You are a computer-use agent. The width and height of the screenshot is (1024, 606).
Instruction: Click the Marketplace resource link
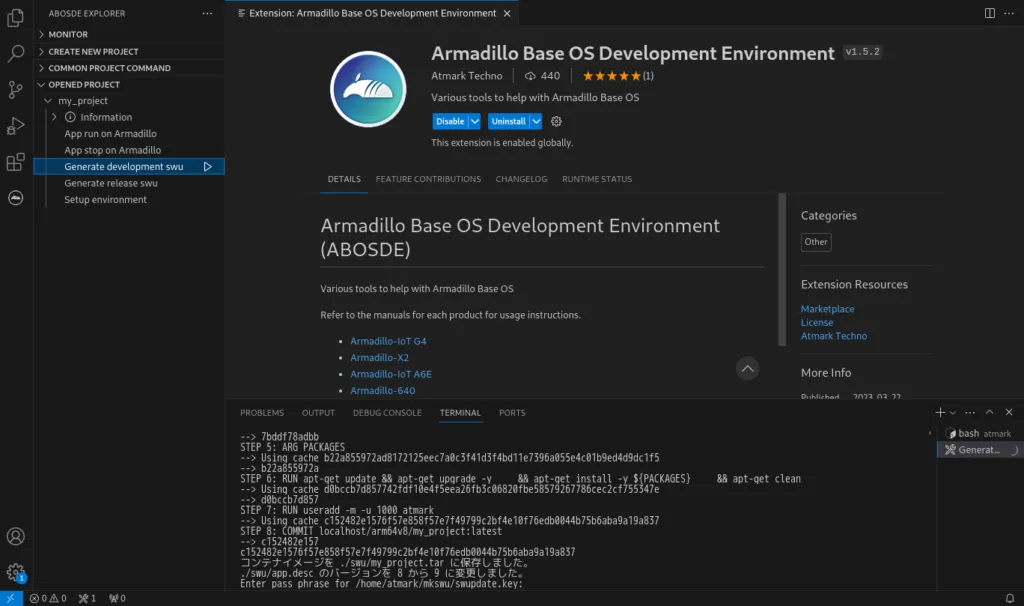pyautogui.click(x=827, y=309)
